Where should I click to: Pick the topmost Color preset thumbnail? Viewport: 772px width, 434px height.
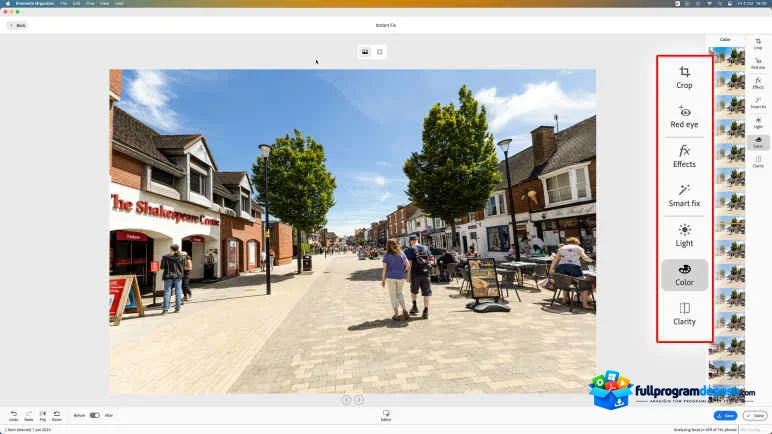pyautogui.click(x=727, y=57)
